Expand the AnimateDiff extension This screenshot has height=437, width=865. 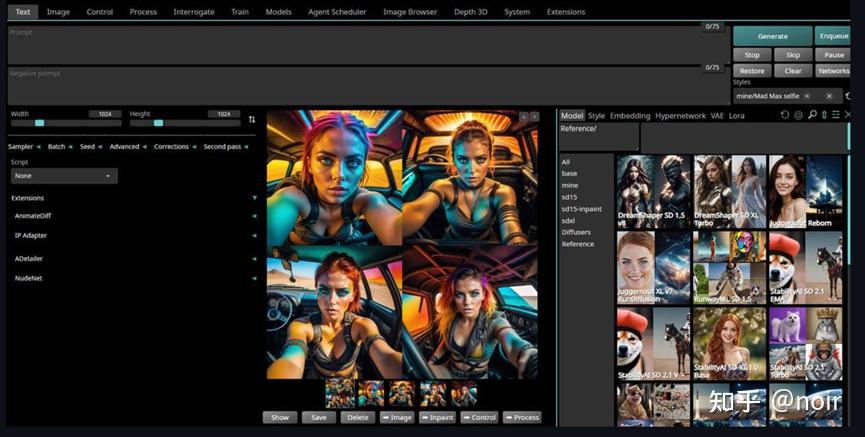pos(134,216)
